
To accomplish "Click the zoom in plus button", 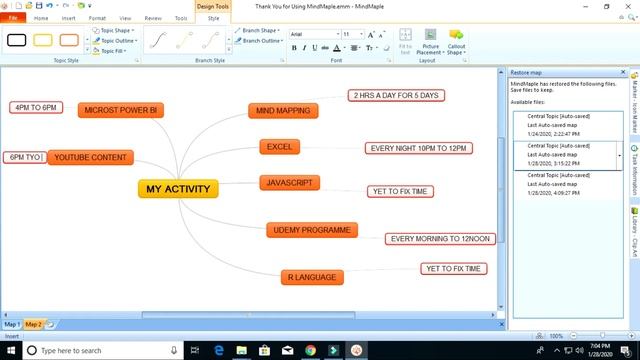I will click(631, 336).
